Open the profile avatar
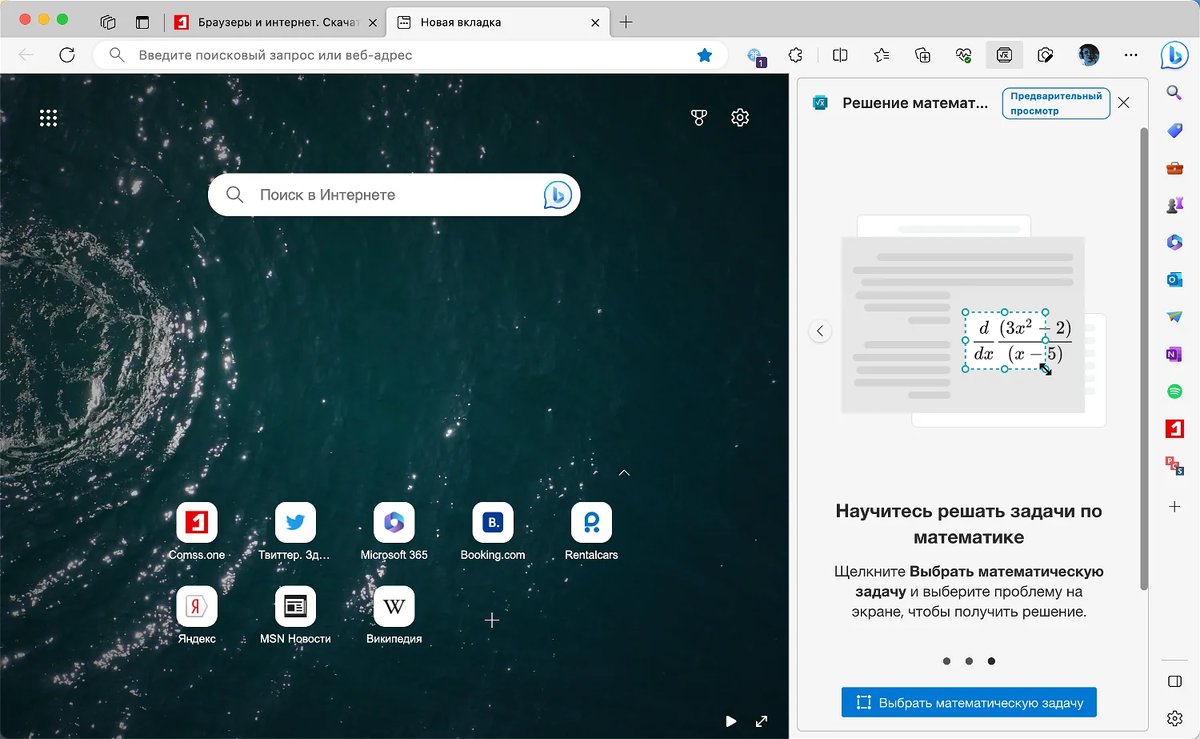The image size is (1200, 739). point(1088,55)
